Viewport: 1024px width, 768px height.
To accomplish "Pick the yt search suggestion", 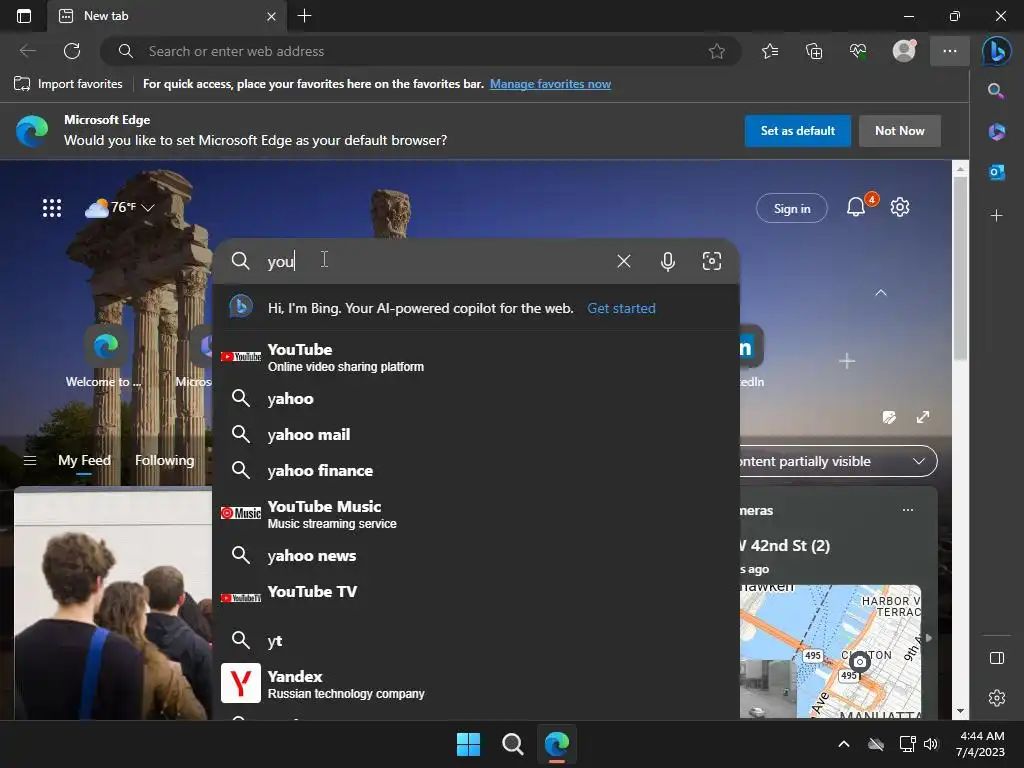I will coord(476,640).
